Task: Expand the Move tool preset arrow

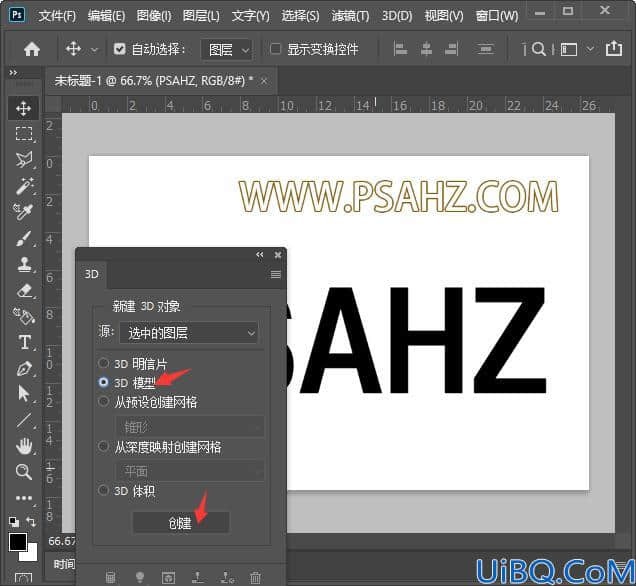Action: pos(94,49)
